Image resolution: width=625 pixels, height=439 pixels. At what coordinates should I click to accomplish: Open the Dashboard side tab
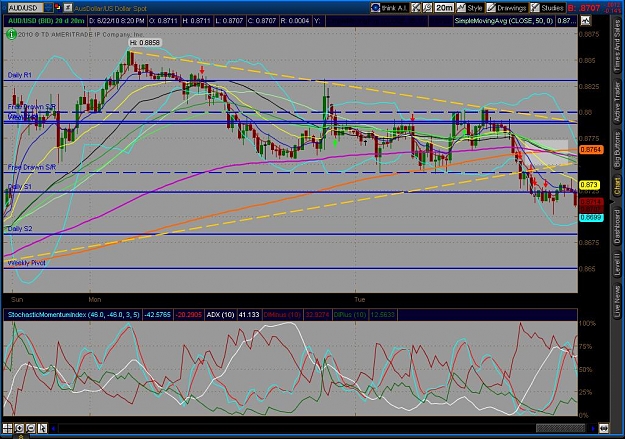[x=617, y=225]
